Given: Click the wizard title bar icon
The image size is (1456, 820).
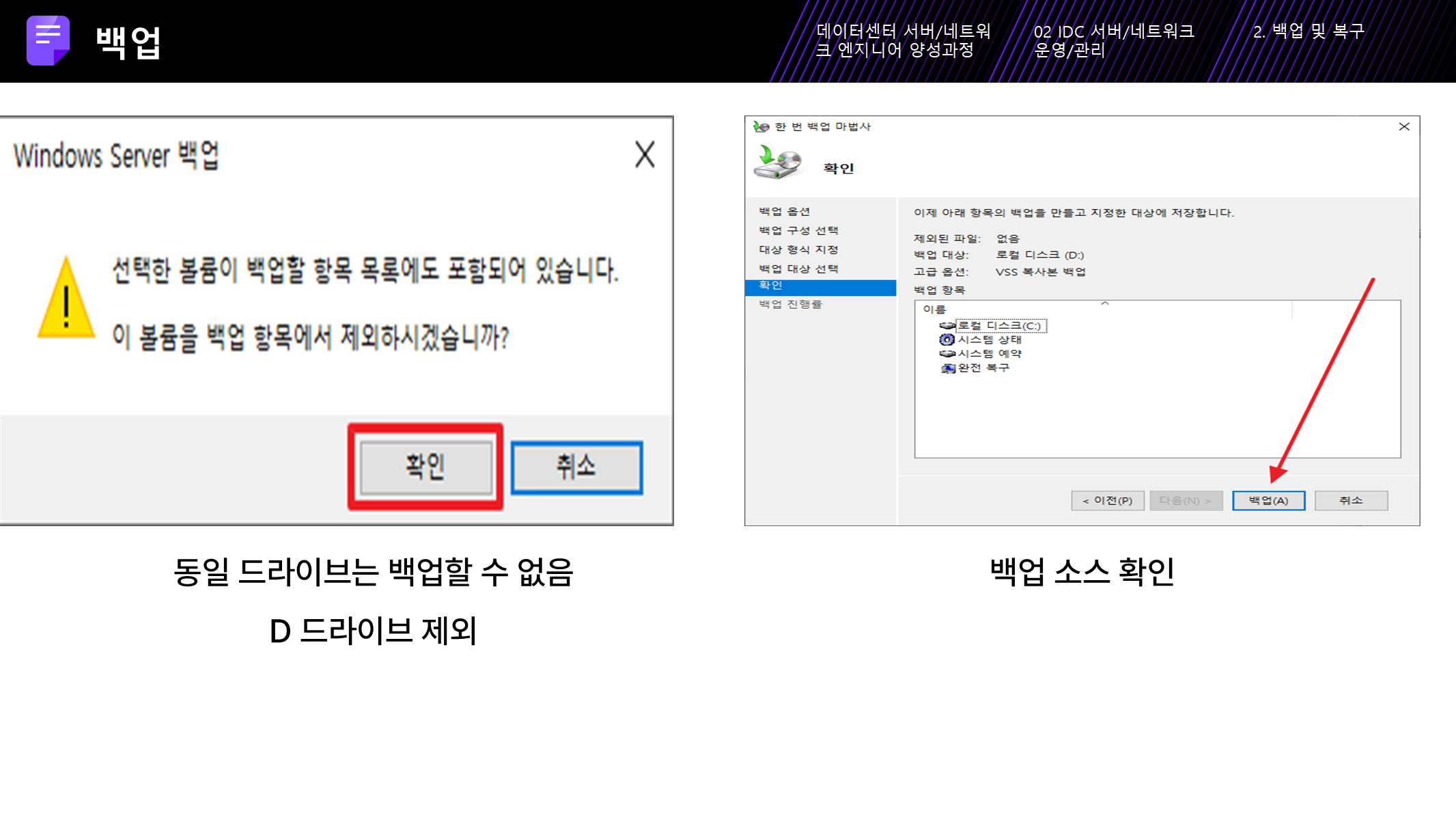Looking at the screenshot, I should click(x=761, y=126).
